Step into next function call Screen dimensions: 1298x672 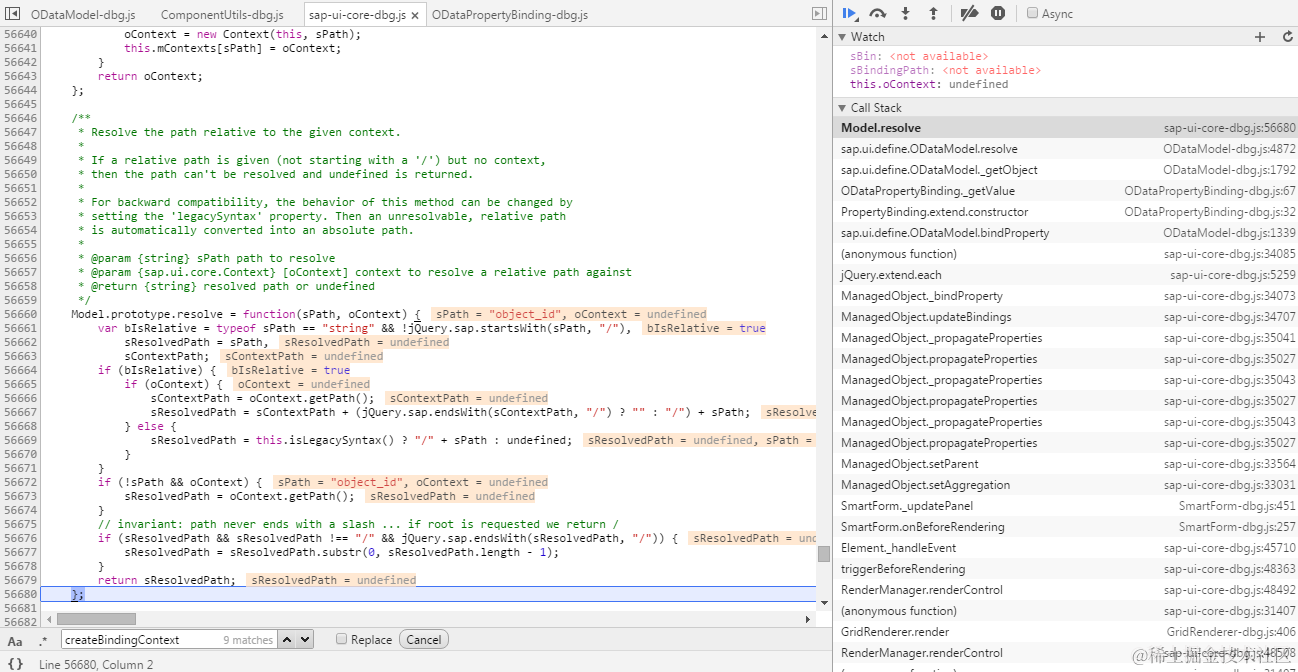click(x=906, y=14)
